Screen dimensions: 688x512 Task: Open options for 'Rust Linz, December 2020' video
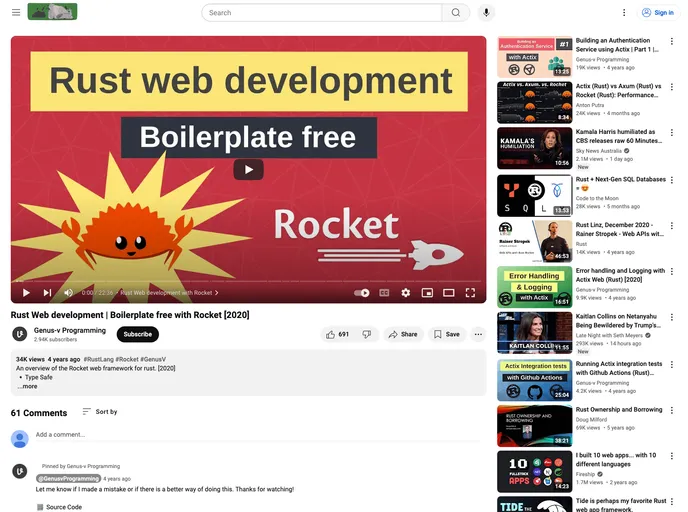click(x=672, y=226)
